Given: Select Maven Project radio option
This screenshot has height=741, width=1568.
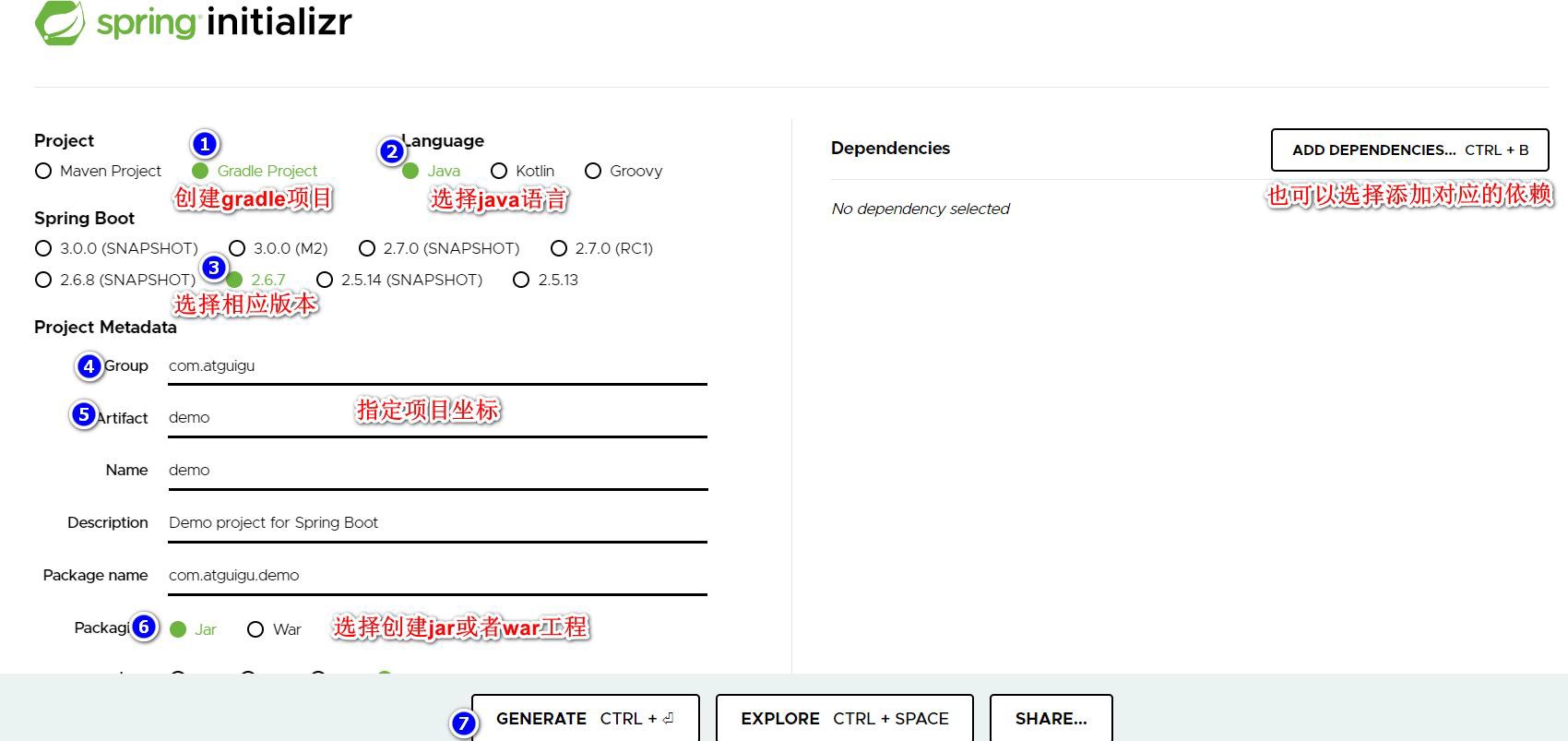Looking at the screenshot, I should coord(98,171).
